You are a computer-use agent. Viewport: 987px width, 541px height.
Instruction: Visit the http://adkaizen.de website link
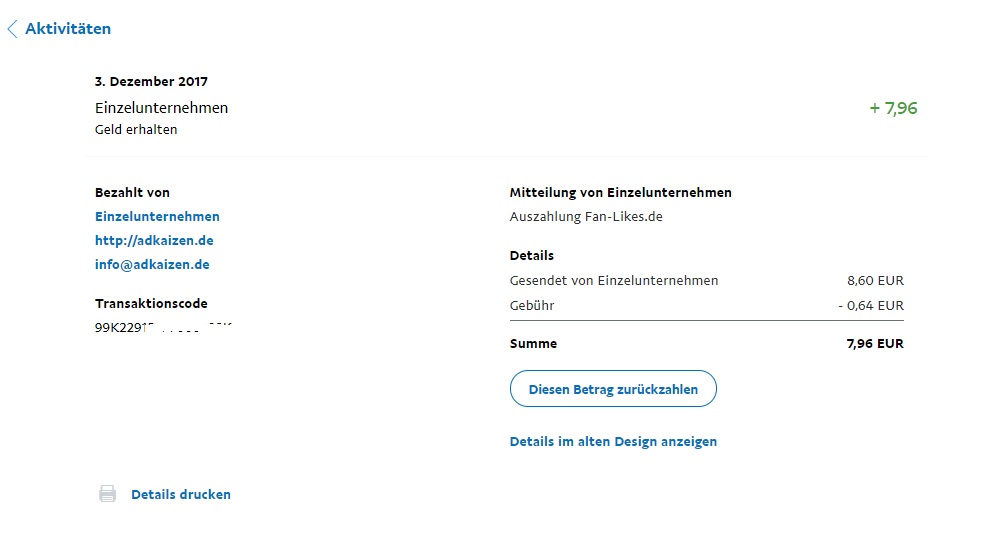[154, 240]
